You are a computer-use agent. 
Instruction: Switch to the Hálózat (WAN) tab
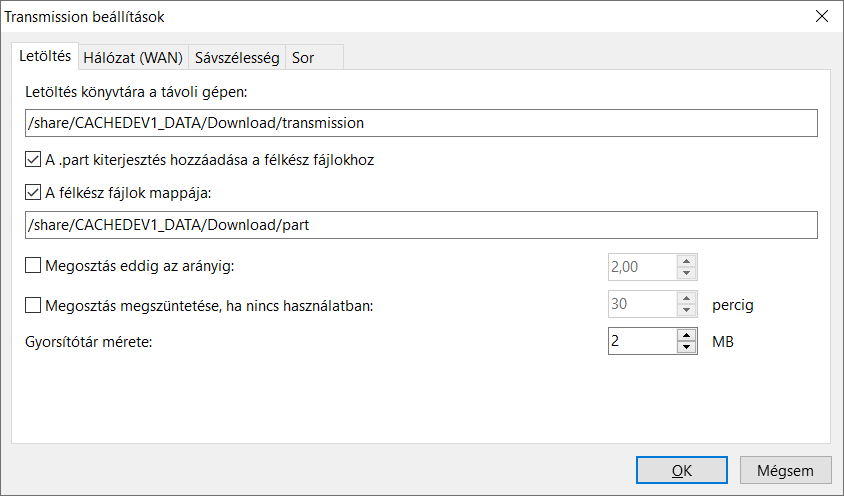click(x=133, y=57)
